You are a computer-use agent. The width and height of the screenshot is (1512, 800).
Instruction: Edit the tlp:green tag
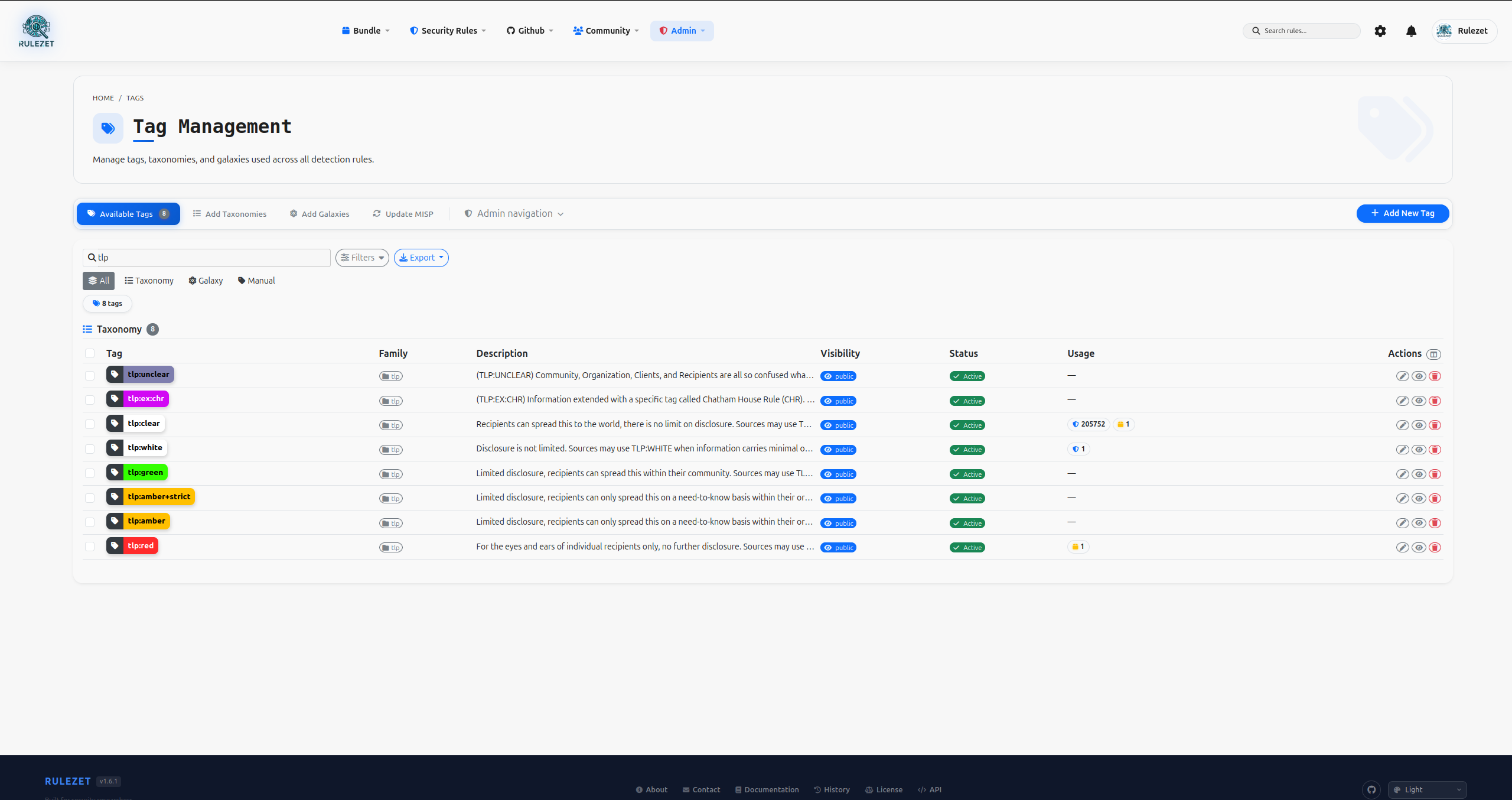tap(1402, 474)
